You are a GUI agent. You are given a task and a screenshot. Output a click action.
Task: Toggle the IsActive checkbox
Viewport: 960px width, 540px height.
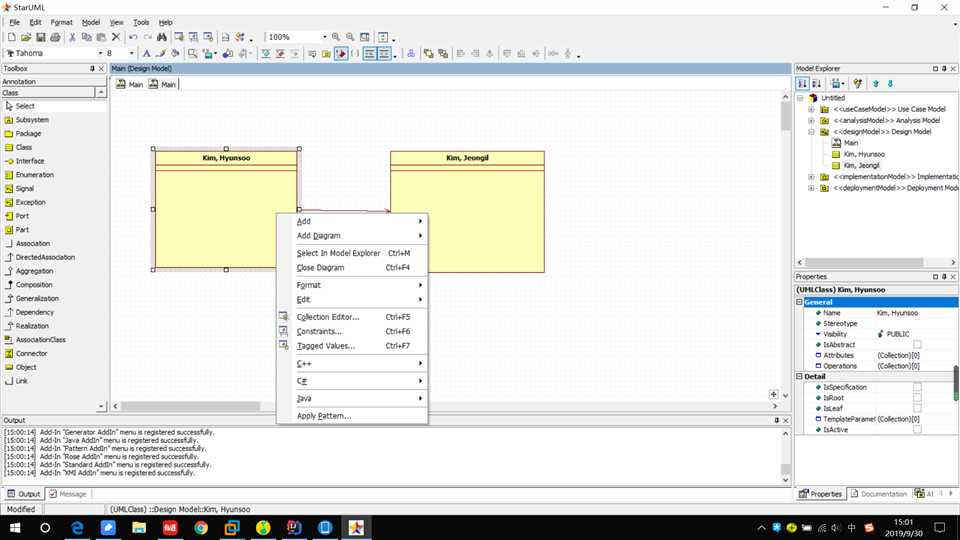[x=917, y=430]
